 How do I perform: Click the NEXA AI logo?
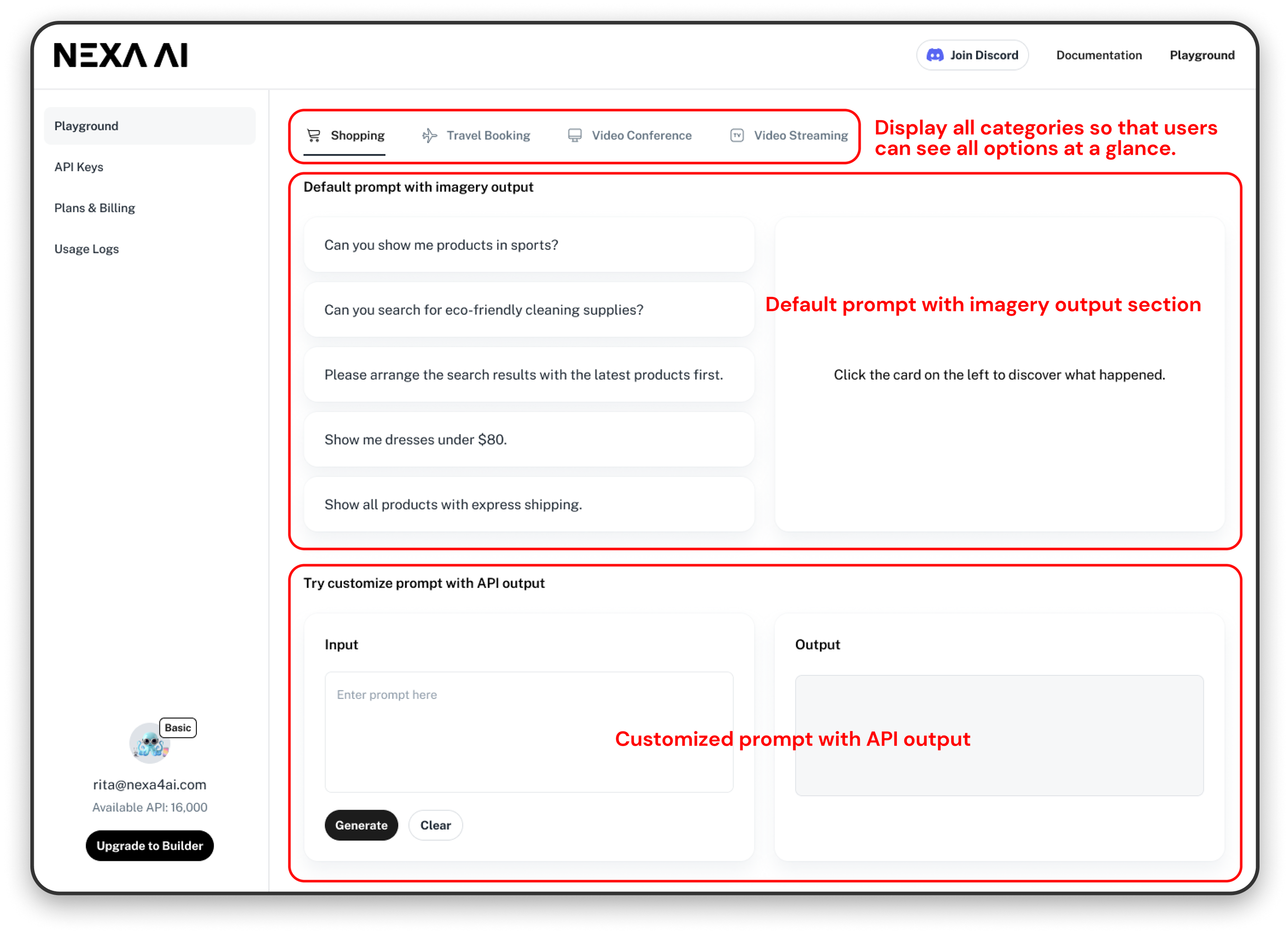coord(120,55)
